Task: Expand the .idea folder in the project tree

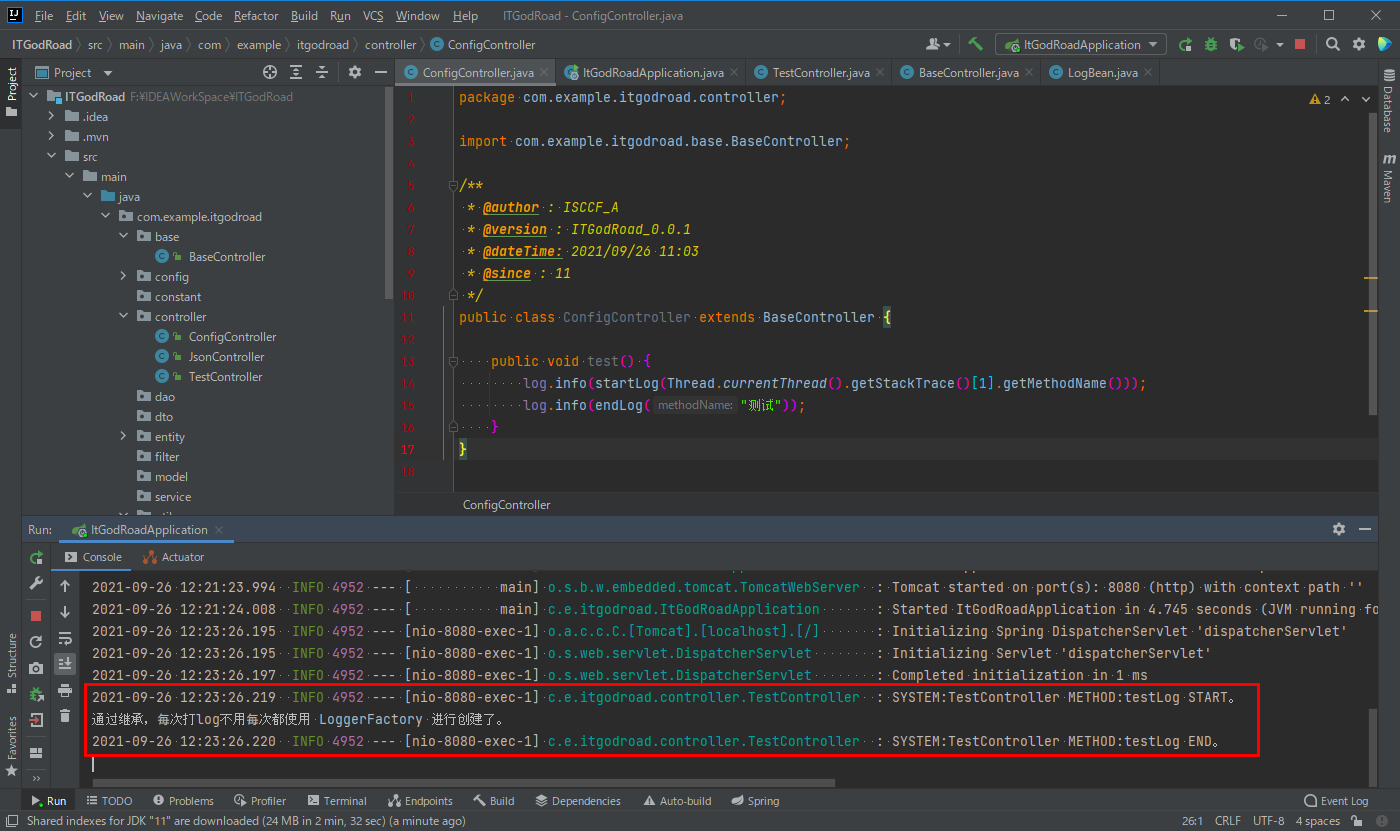Action: tap(52, 117)
